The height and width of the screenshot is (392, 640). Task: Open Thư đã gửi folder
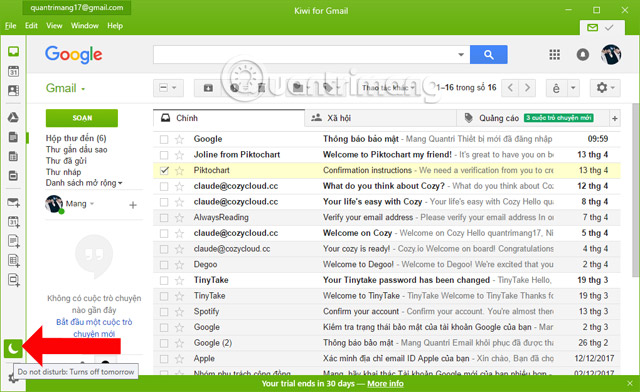(66, 161)
